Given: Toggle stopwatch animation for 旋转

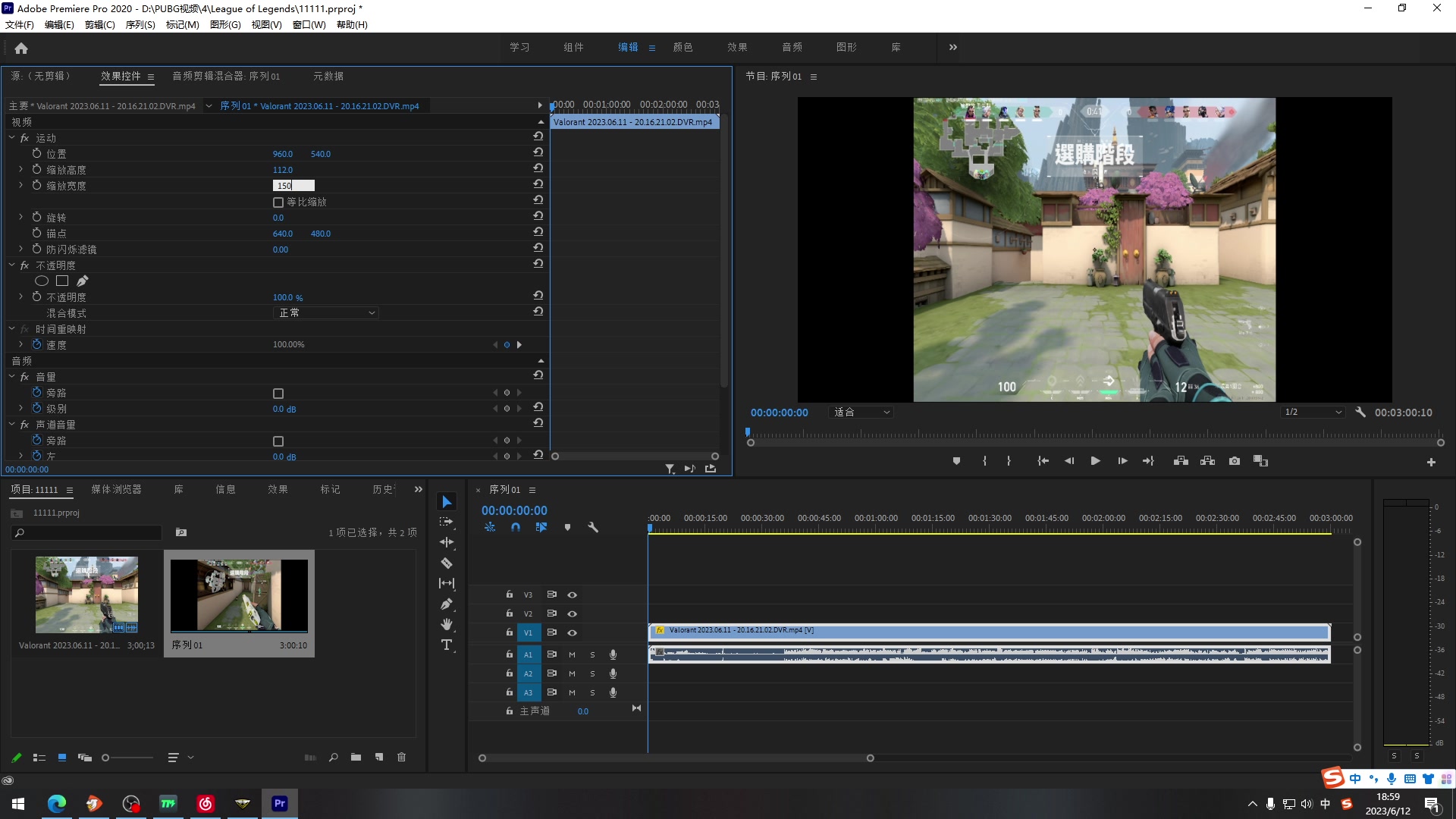Looking at the screenshot, I should 36,217.
